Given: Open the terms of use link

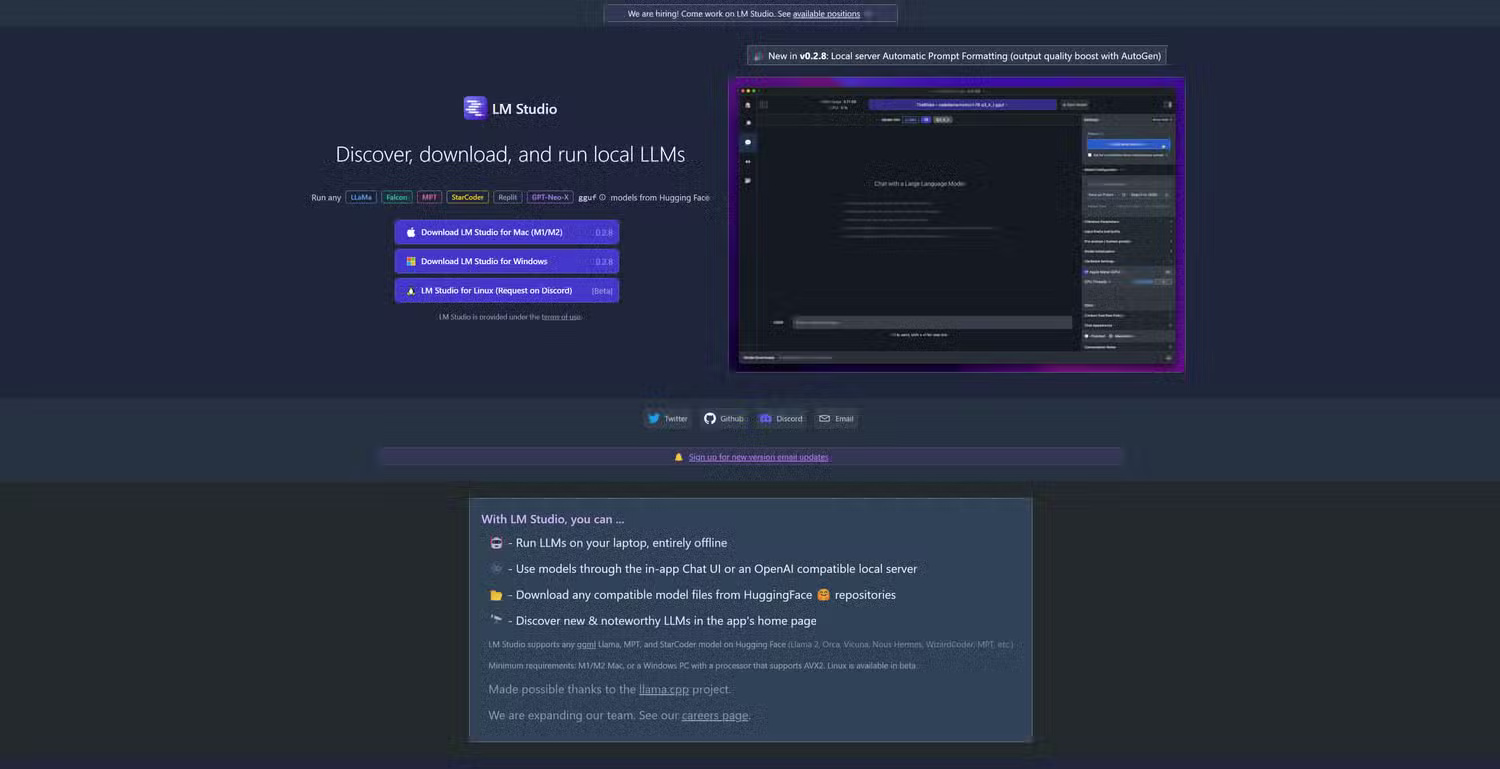Looking at the screenshot, I should click(561, 317).
